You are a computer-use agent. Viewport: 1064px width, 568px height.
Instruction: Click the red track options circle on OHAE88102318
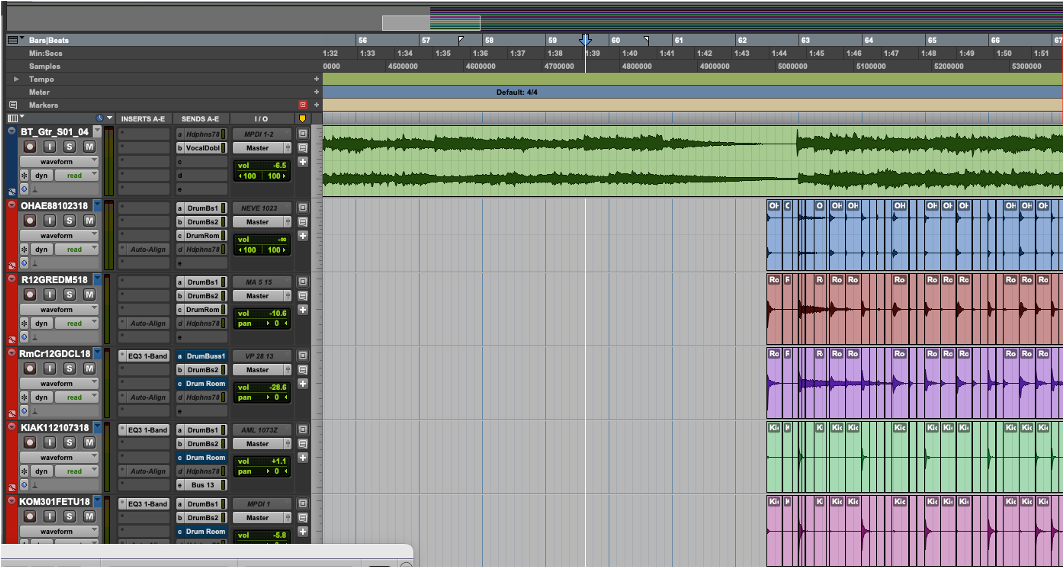(12, 205)
